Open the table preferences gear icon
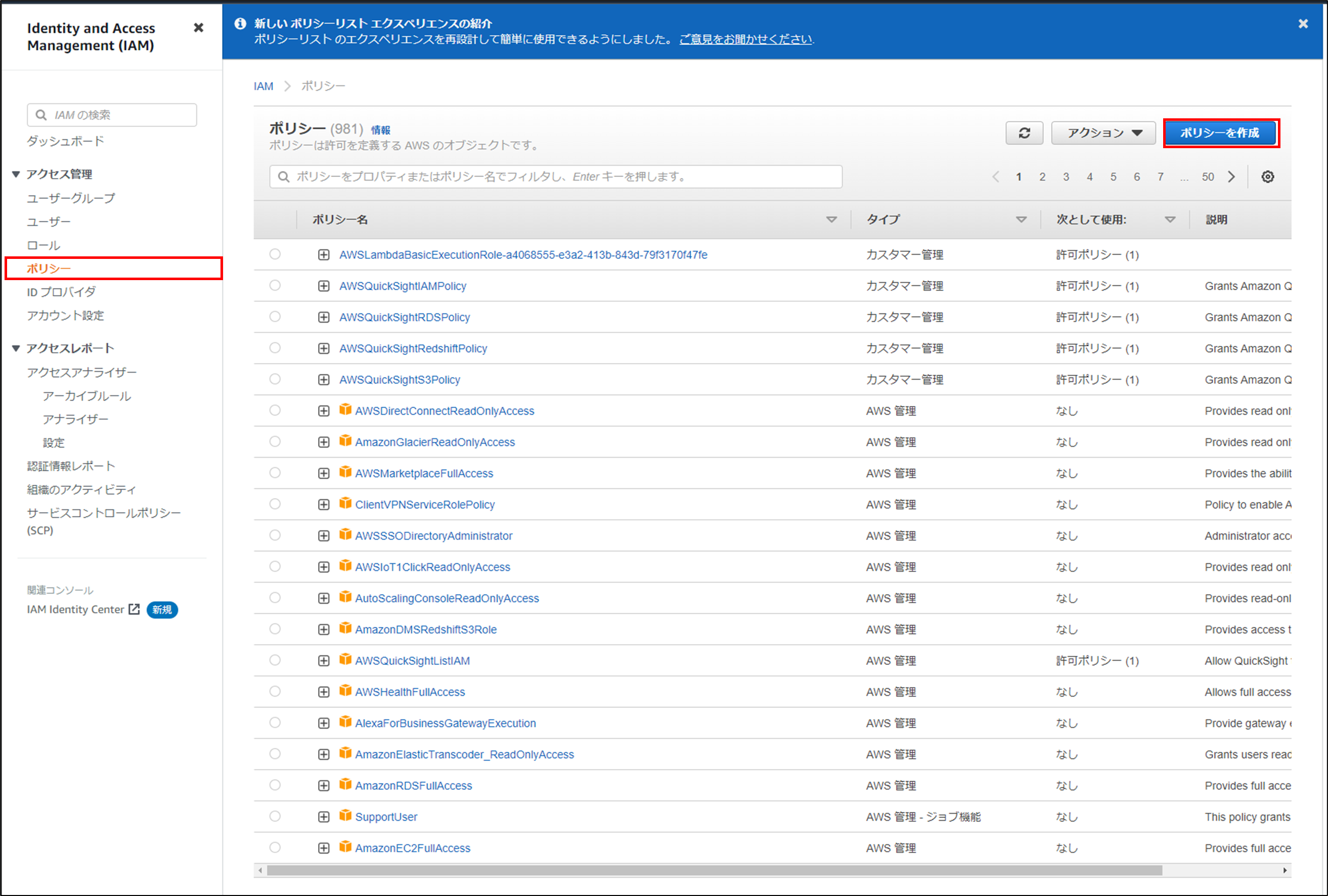Image resolution: width=1328 pixels, height=896 pixels. coord(1268,176)
